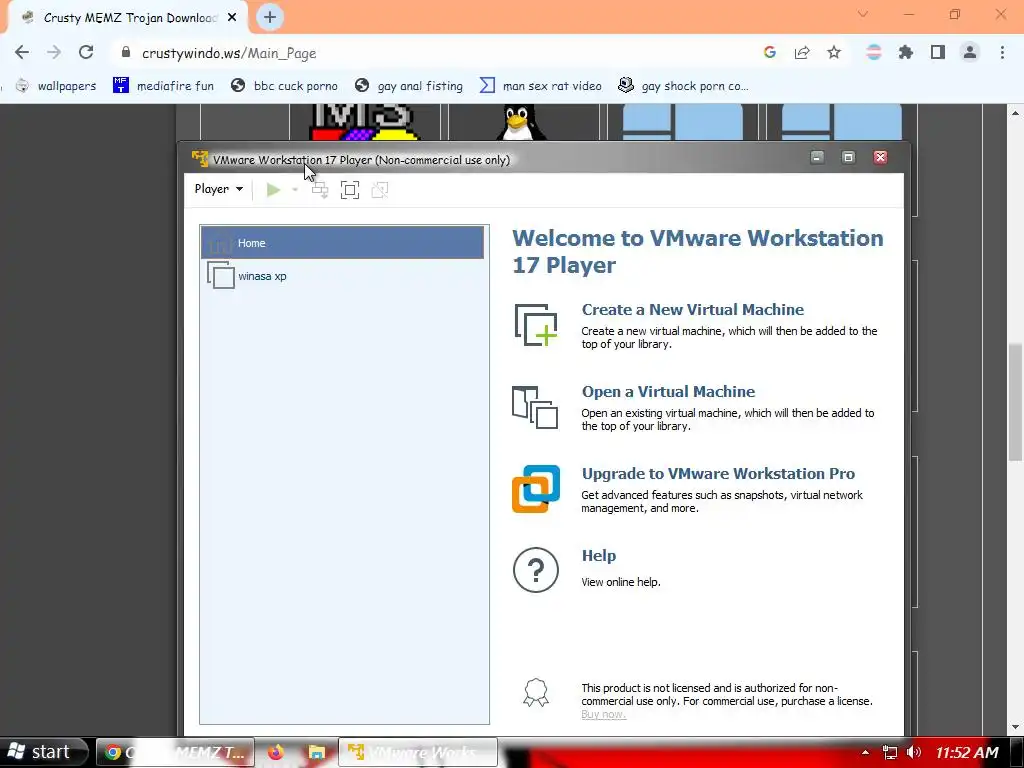
Task: Click the winasa xp VM icon
Action: click(x=221, y=276)
